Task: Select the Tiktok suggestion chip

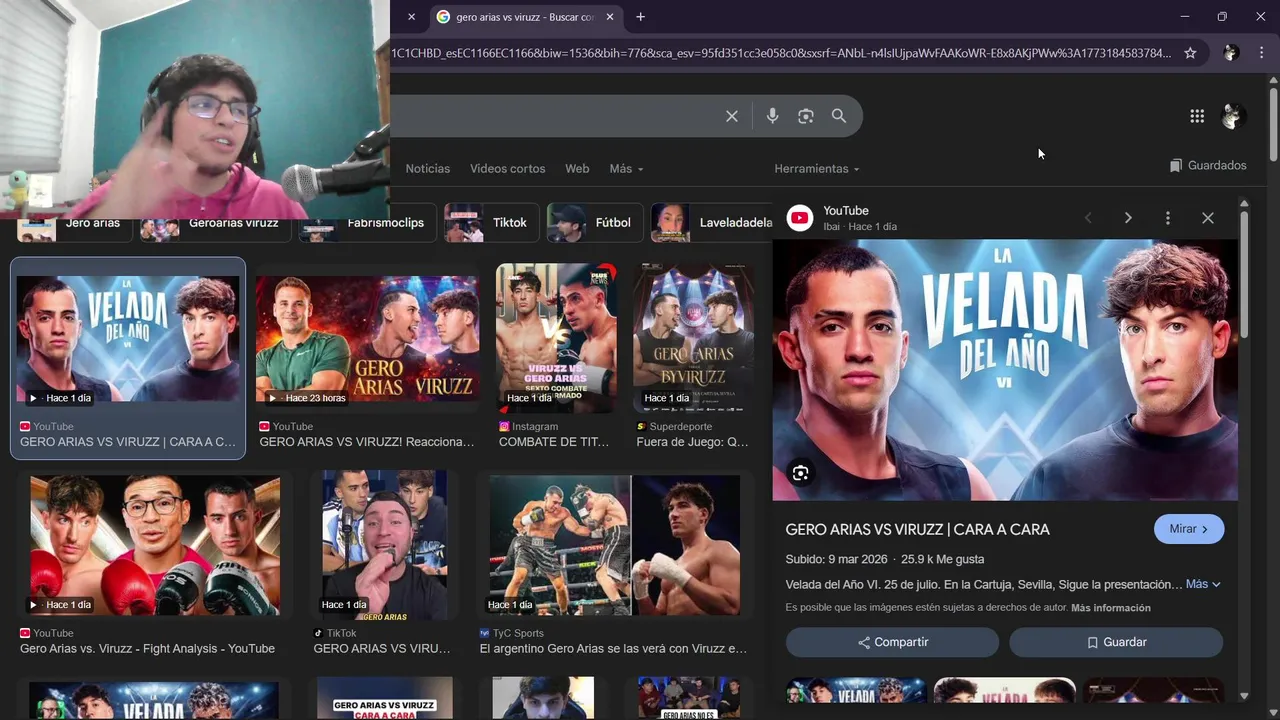Action: pos(491,223)
